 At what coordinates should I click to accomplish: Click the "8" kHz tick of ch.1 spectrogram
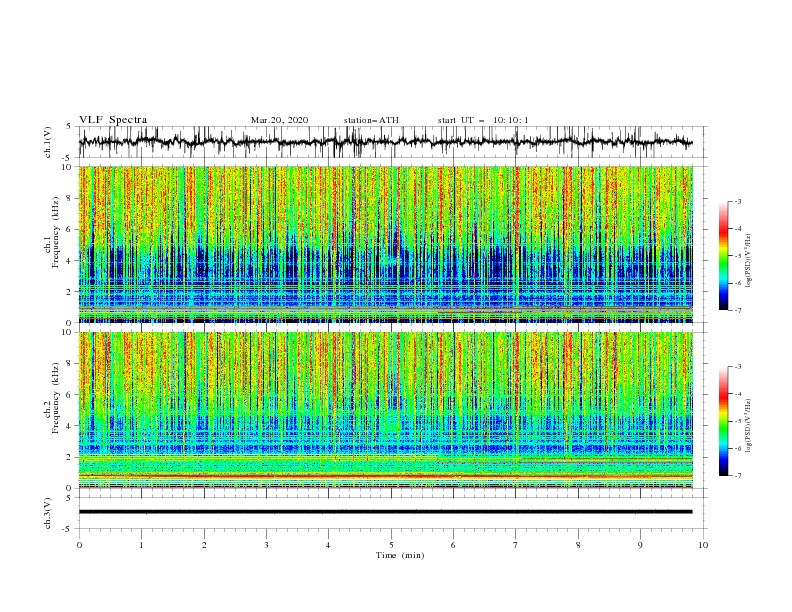click(70, 198)
